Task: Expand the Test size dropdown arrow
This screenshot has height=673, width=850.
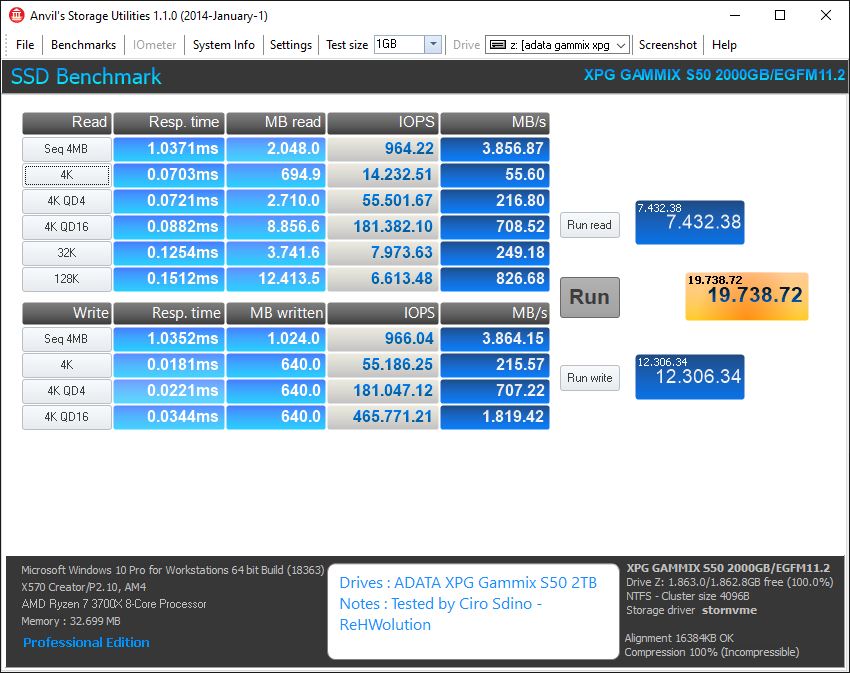Action: (433, 44)
